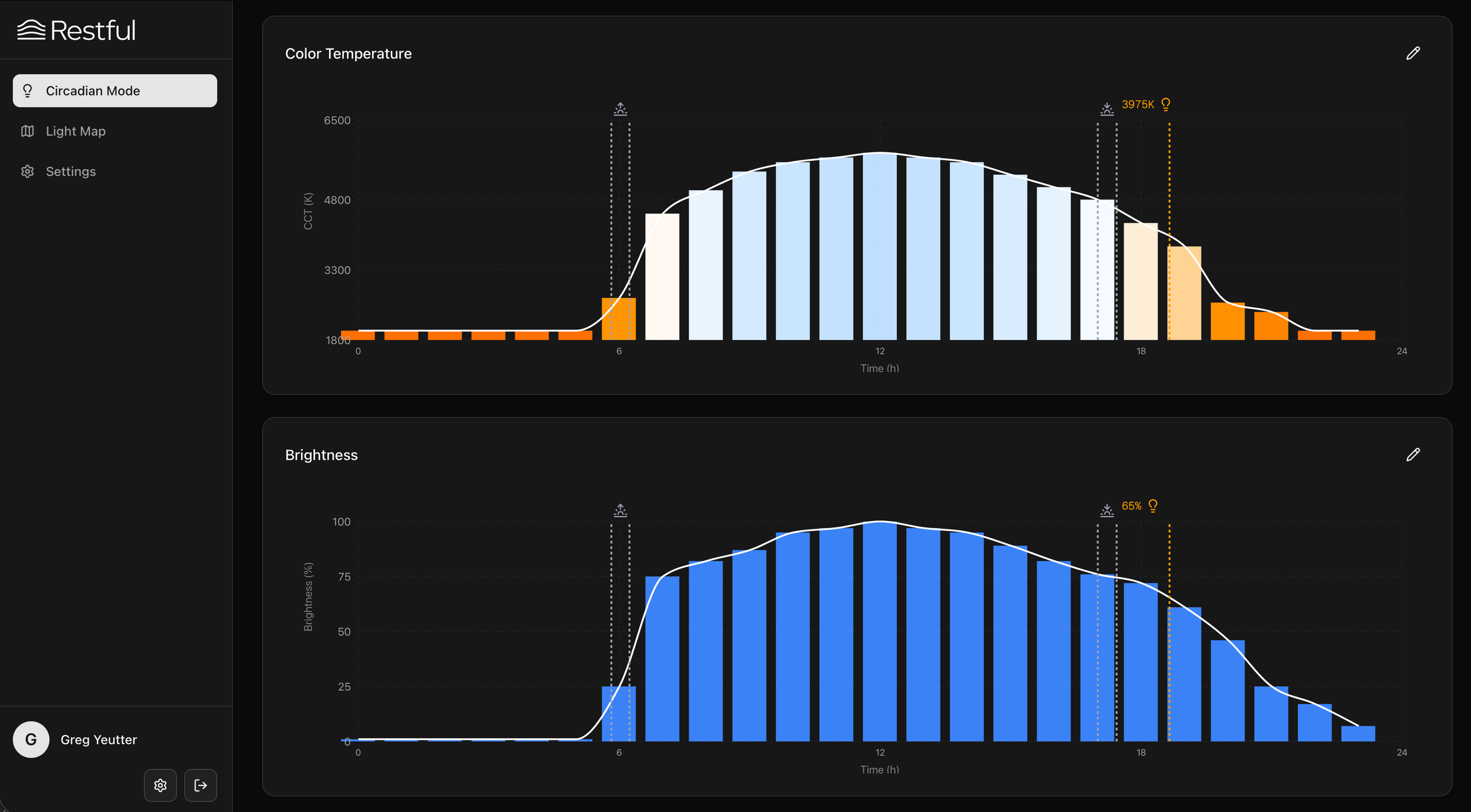Click the noon bar in the Color Temperature chart
This screenshot has width=1471, height=812.
[879, 246]
